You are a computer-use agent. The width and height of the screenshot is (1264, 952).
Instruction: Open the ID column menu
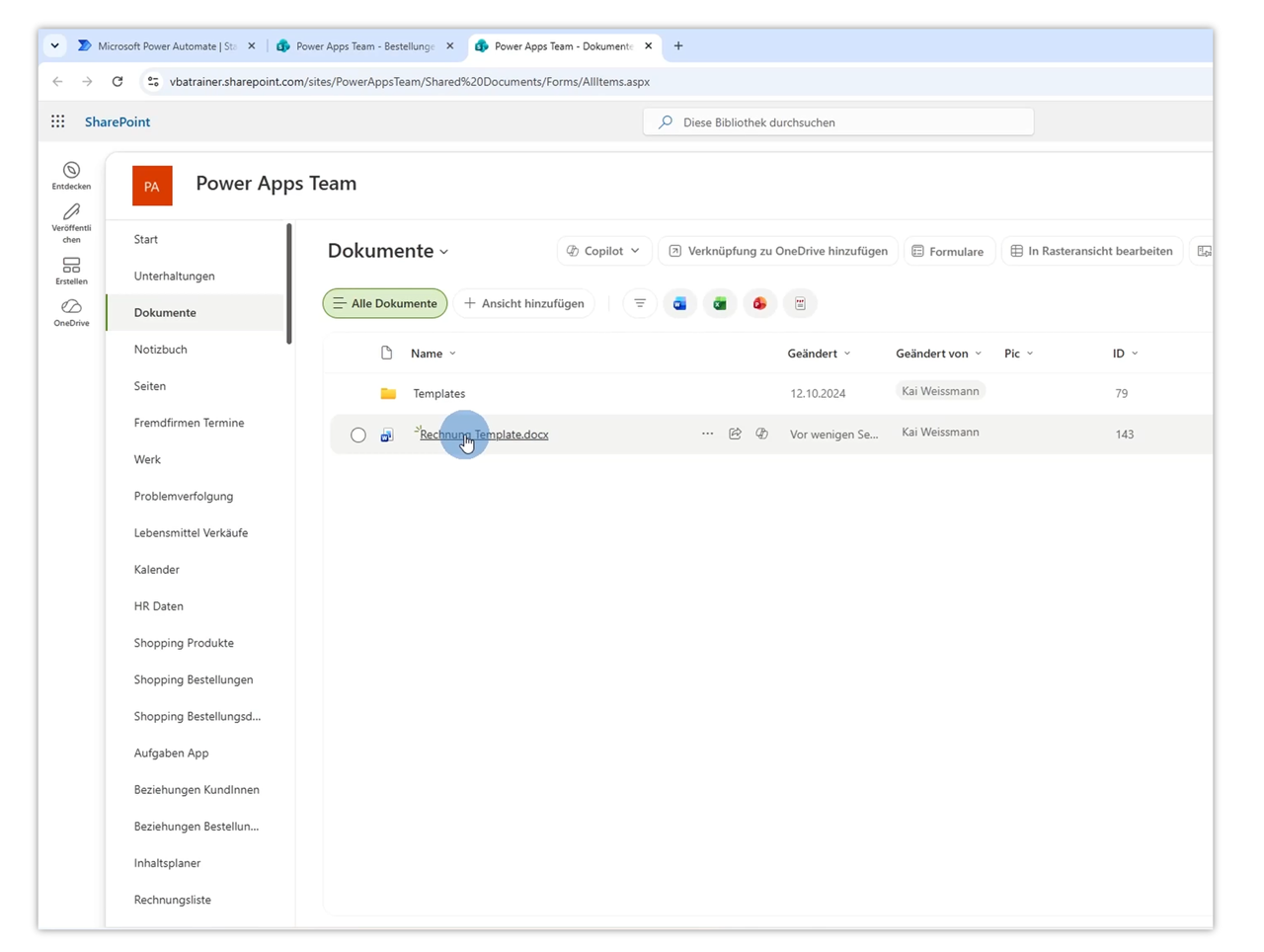[1126, 354]
